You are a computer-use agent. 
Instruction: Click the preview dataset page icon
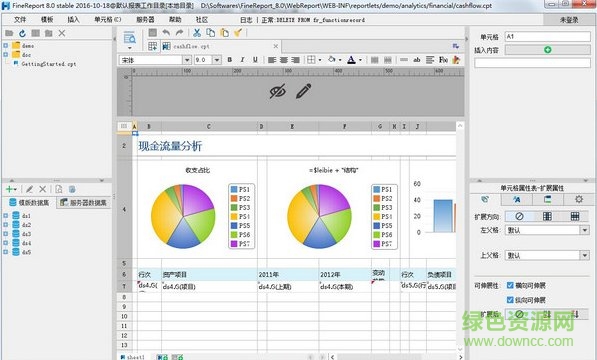pyautogui.click(x=59, y=189)
